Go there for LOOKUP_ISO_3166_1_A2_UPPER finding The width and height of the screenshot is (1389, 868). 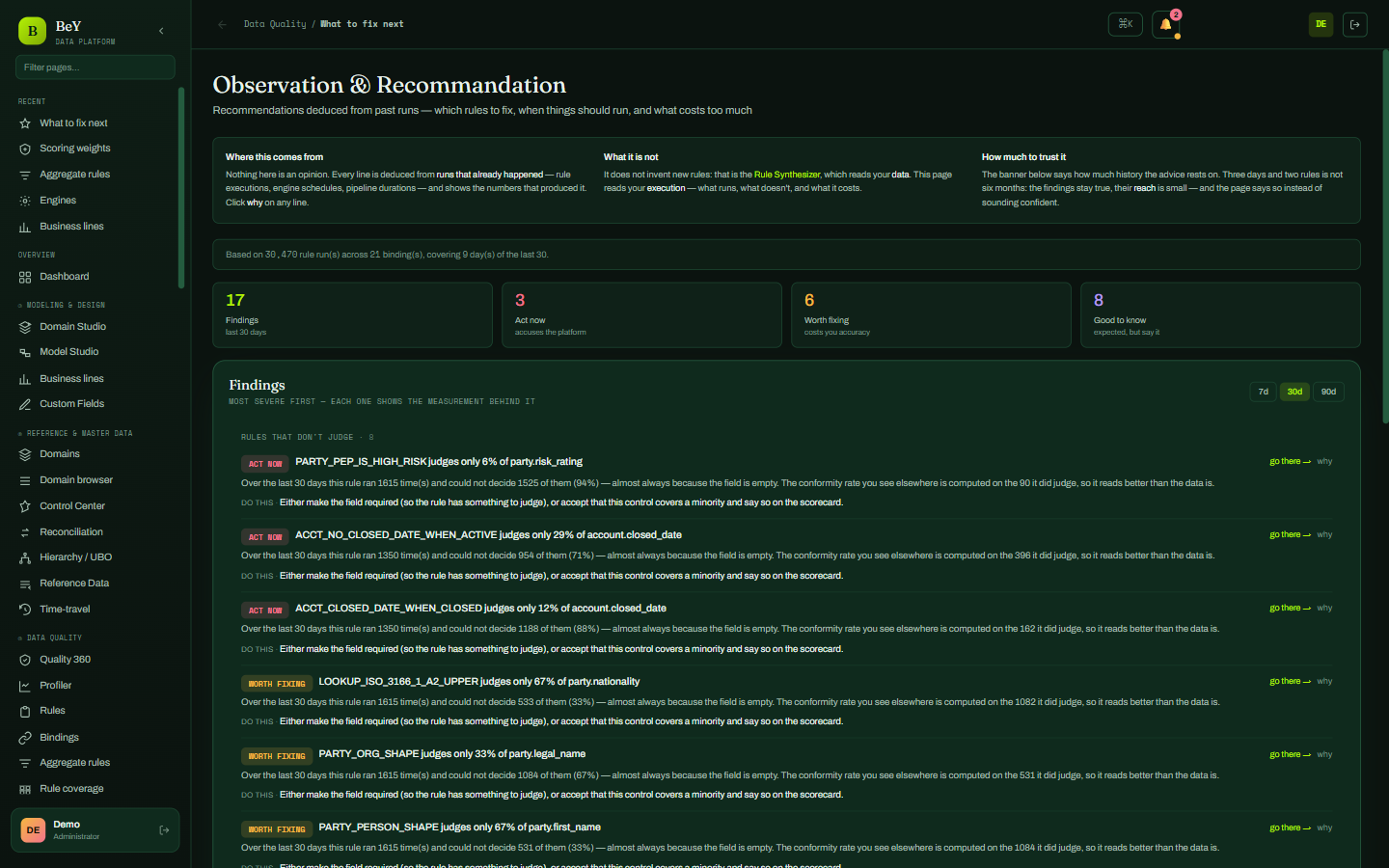[1290, 682]
